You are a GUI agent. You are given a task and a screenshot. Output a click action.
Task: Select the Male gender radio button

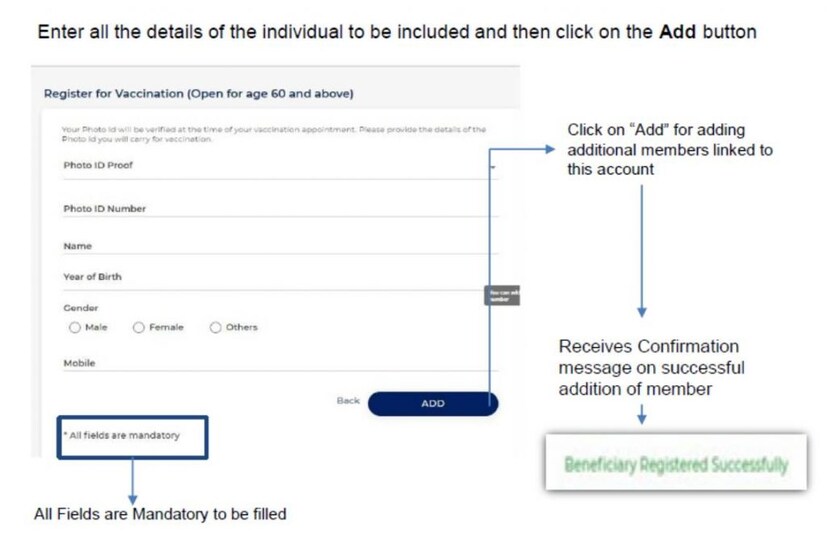click(75, 327)
